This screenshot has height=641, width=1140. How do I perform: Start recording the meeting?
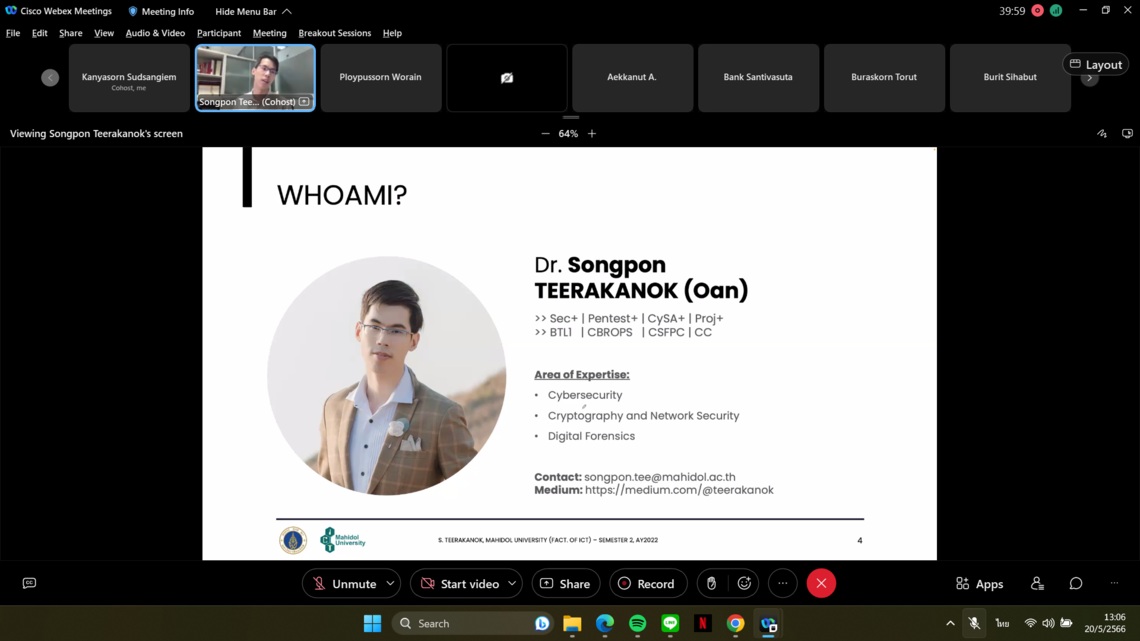tap(646, 583)
